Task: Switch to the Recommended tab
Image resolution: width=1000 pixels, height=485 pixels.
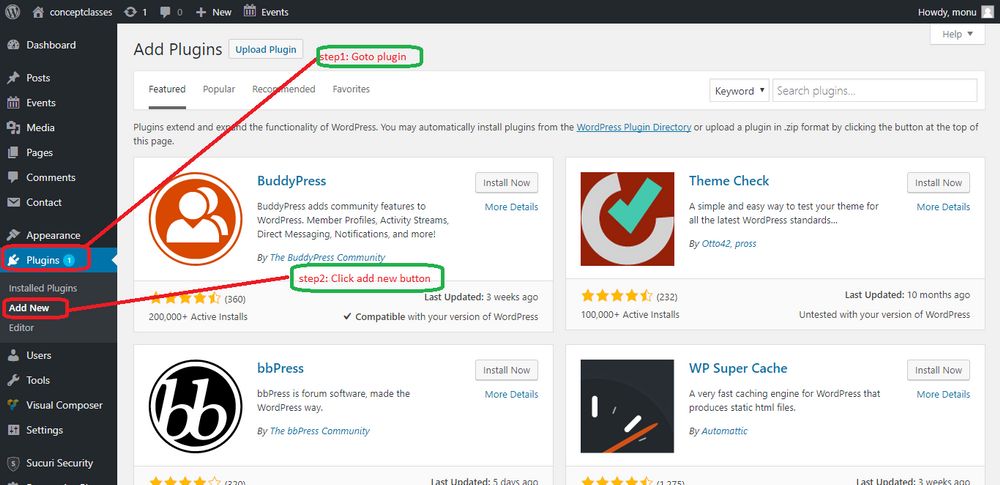Action: click(284, 89)
